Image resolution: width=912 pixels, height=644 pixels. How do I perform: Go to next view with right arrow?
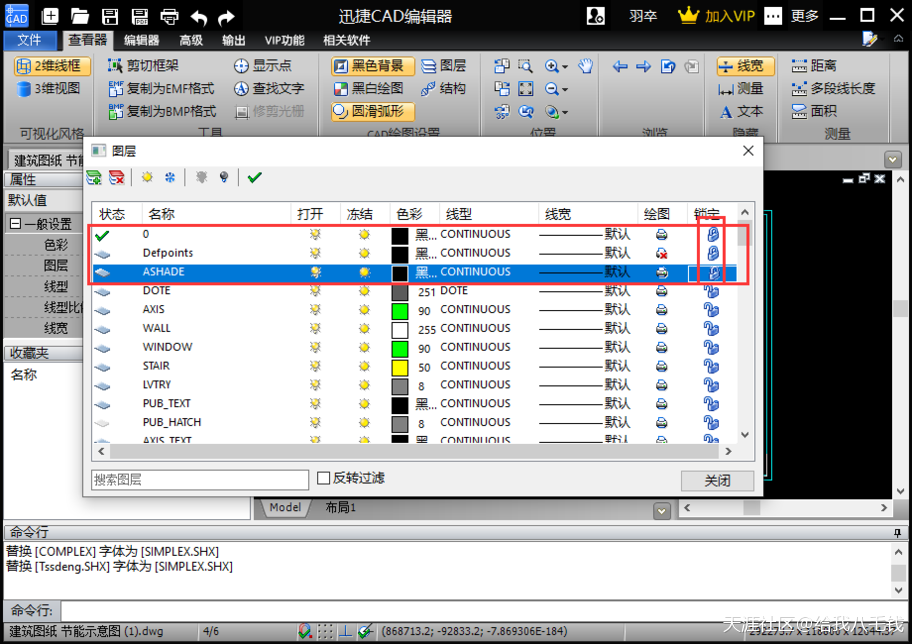tap(643, 66)
